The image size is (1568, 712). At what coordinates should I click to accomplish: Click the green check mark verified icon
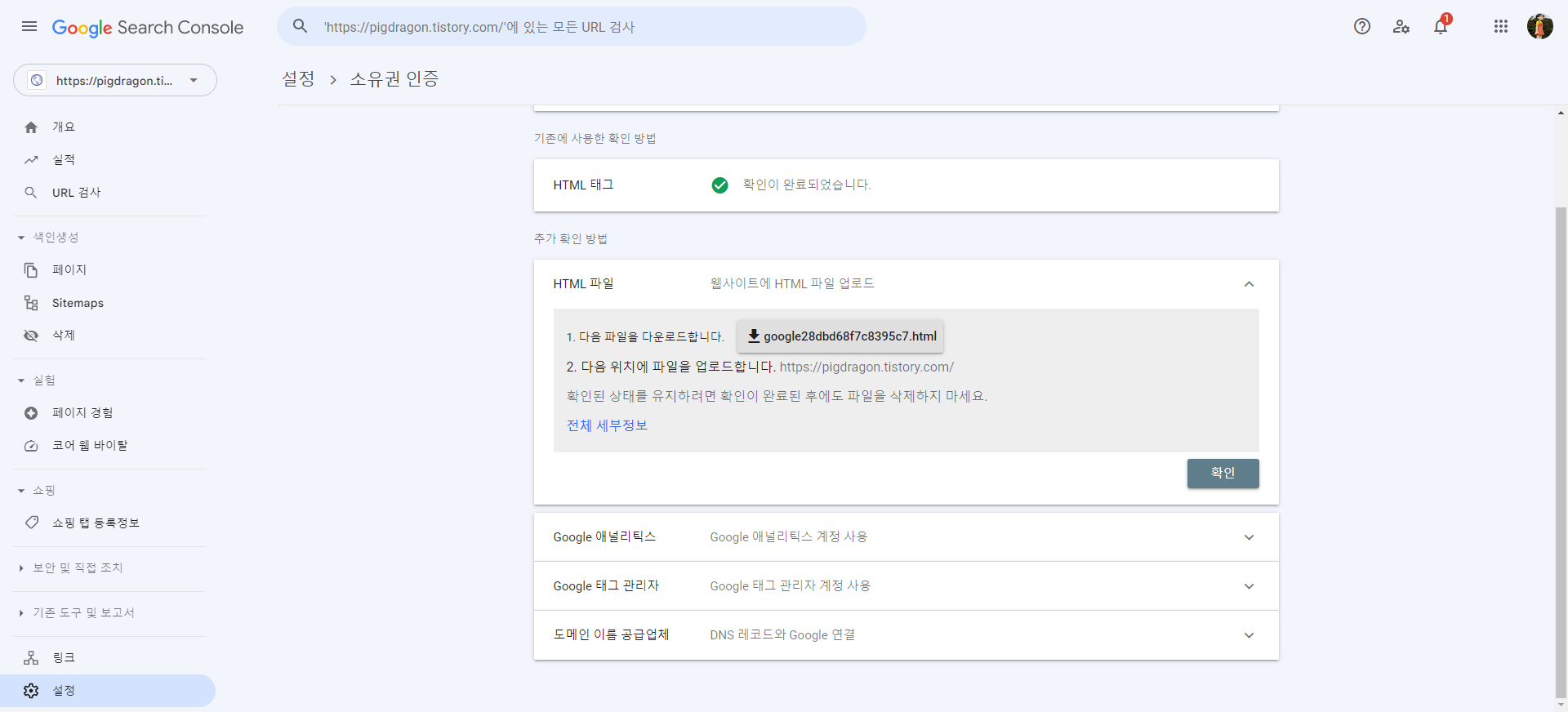[719, 185]
